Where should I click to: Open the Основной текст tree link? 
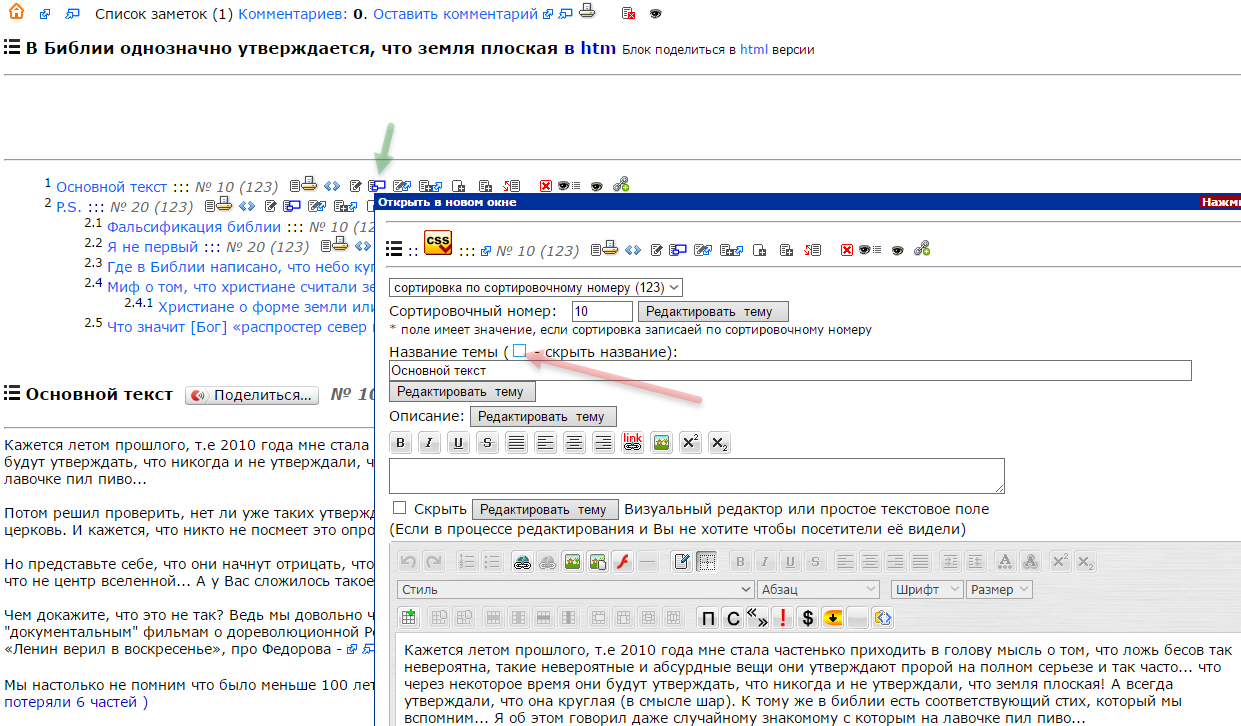pos(112,187)
